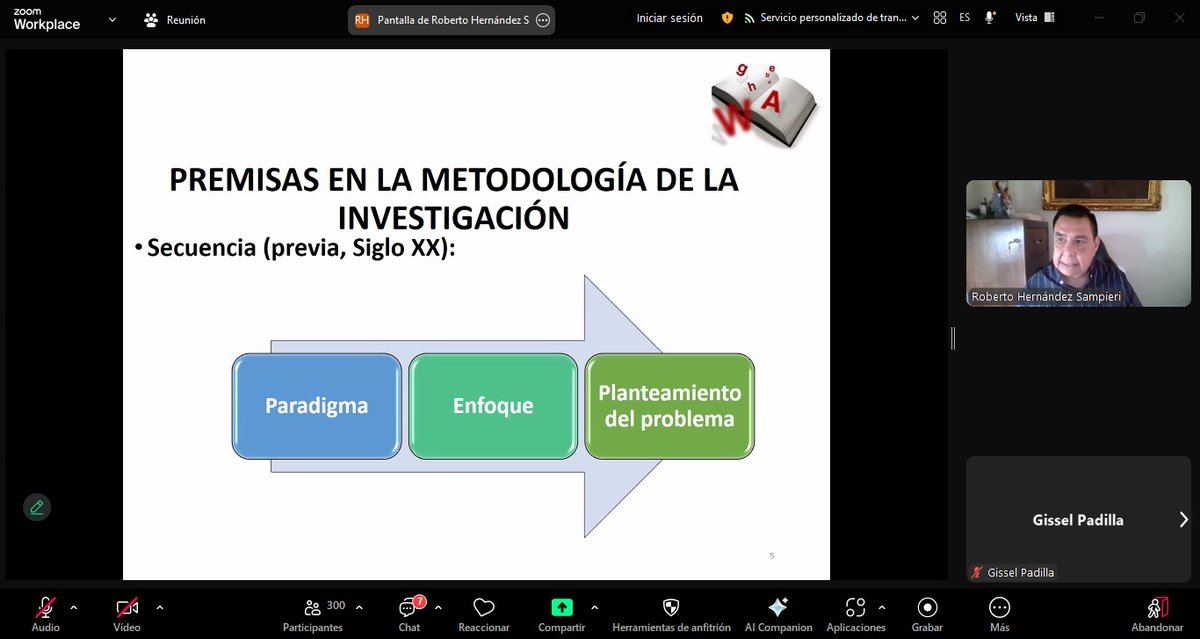Expand video options chevron
Image resolution: width=1200 pixels, height=639 pixels.
point(159,607)
